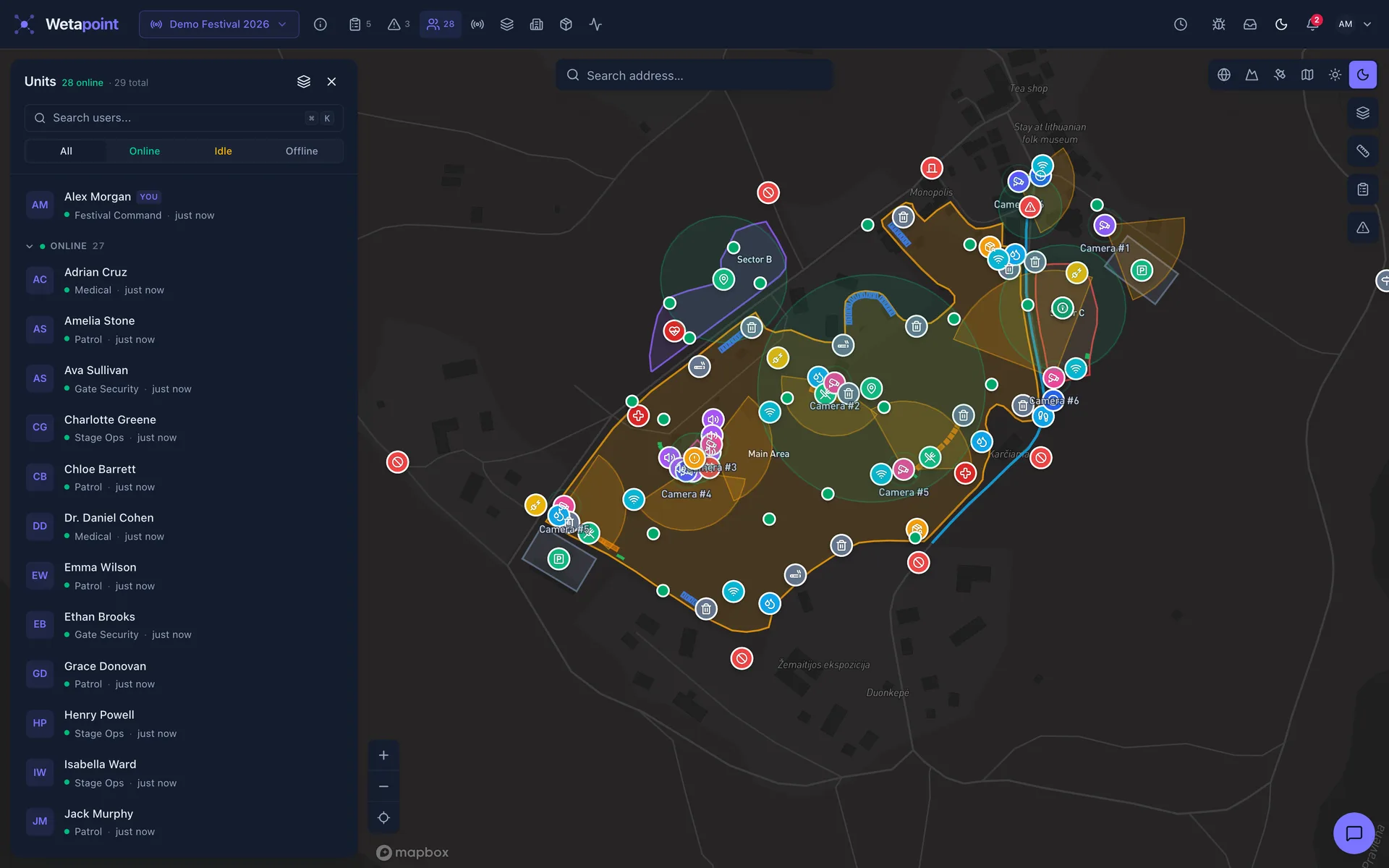
Task: Switch to light sun map style
Action: click(1335, 75)
